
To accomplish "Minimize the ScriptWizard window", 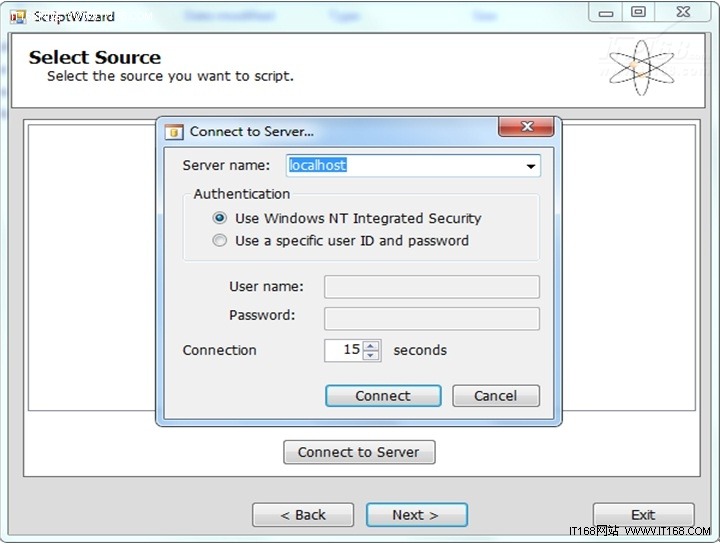I will 606,12.
